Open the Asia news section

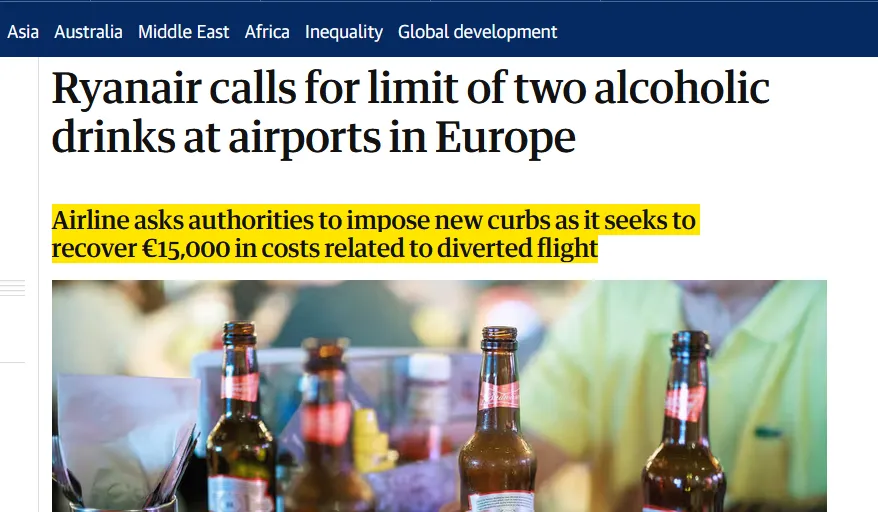pyautogui.click(x=23, y=32)
